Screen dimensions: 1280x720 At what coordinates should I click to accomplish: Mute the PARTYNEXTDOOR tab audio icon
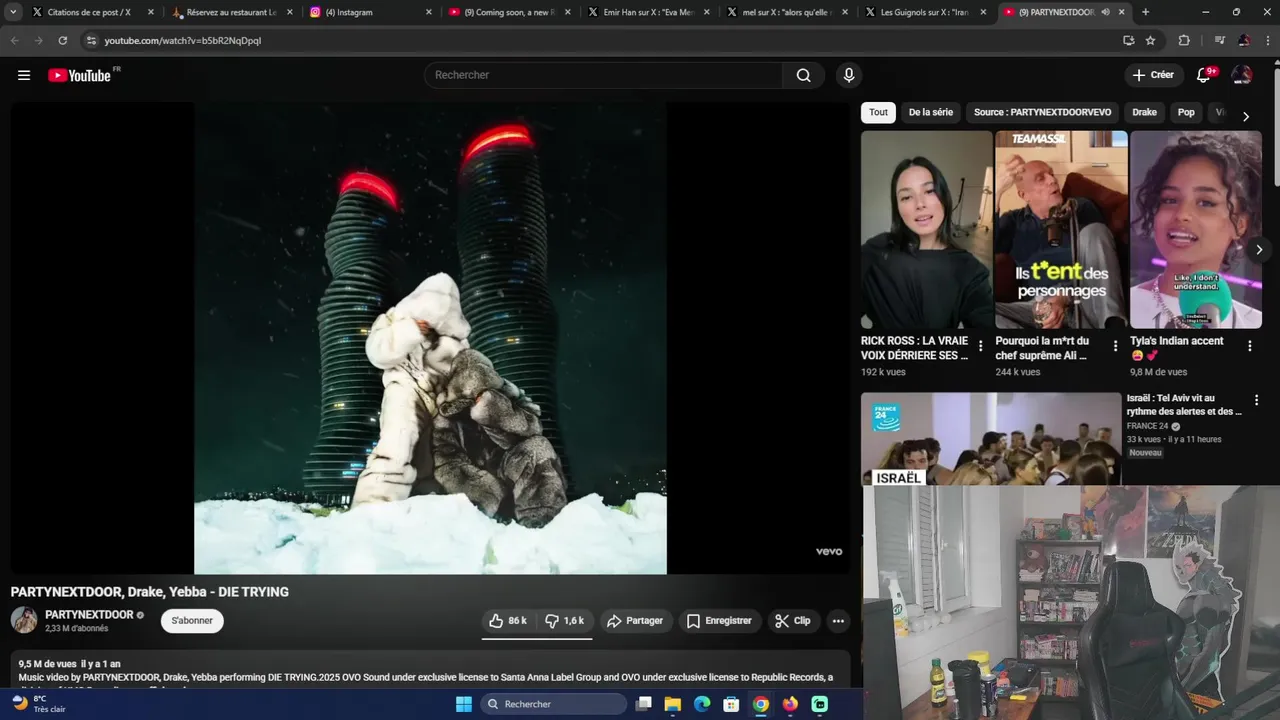(x=1105, y=12)
